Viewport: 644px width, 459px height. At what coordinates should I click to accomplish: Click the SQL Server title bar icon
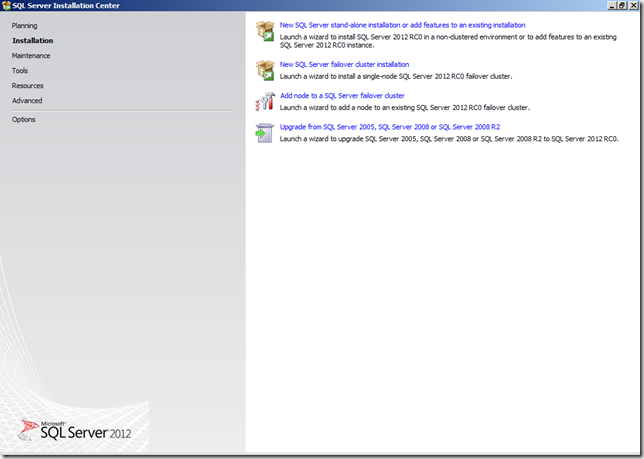coord(6,5)
